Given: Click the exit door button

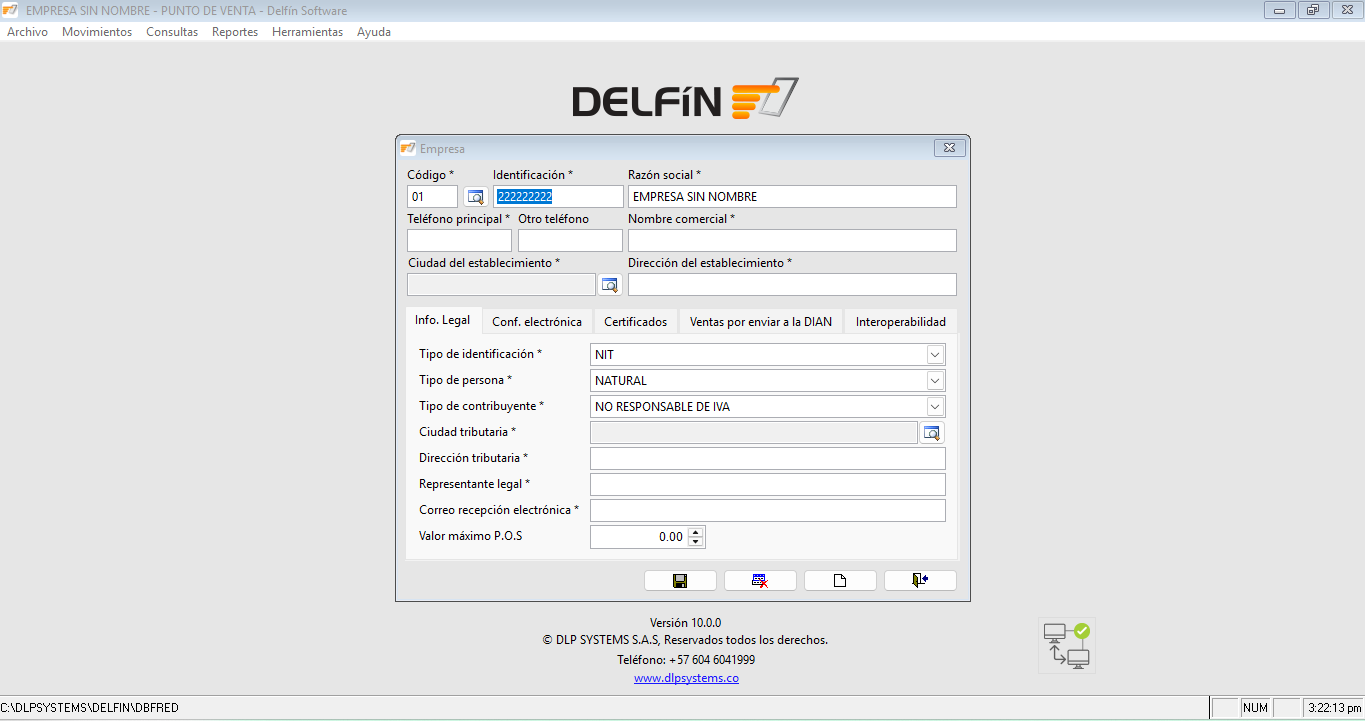Looking at the screenshot, I should (920, 581).
